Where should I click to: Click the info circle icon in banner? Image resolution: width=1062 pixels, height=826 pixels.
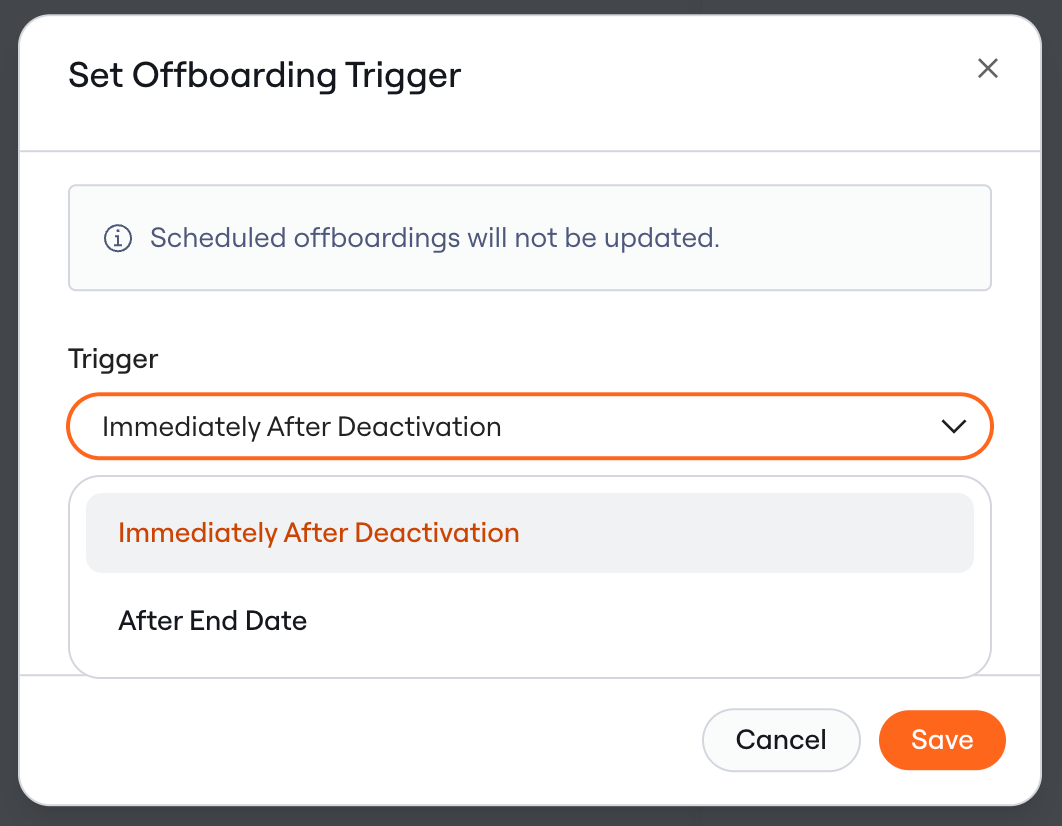pyautogui.click(x=118, y=238)
